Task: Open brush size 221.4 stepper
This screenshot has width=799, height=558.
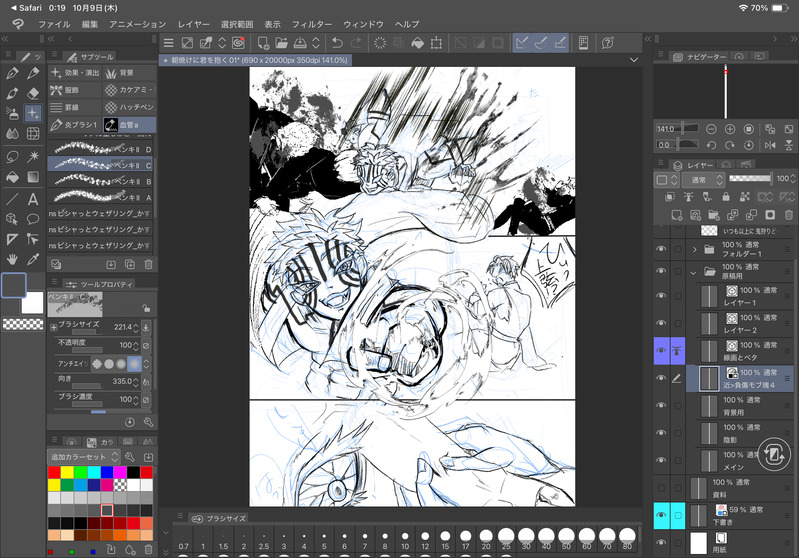Action: click(x=136, y=328)
